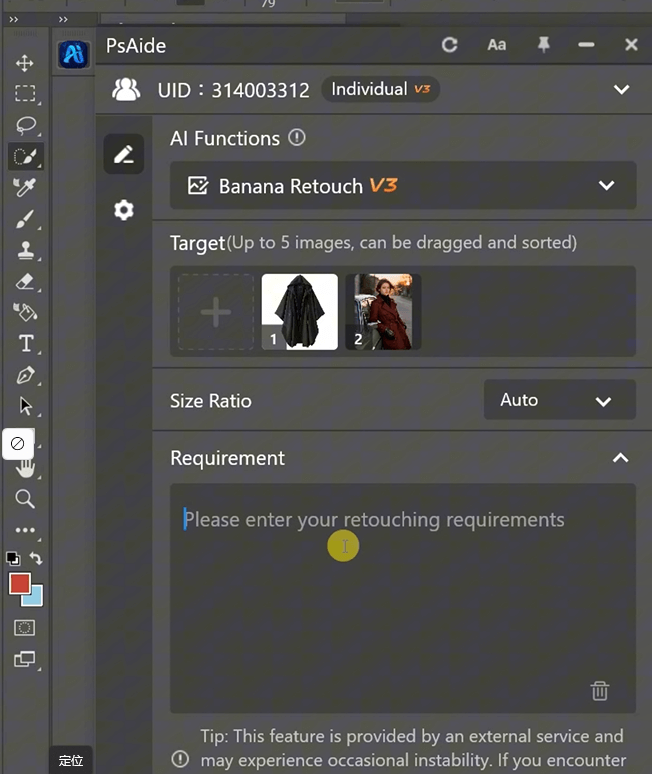Open the gear settings tab in sidebar
The width and height of the screenshot is (652, 774).
[x=123, y=210]
